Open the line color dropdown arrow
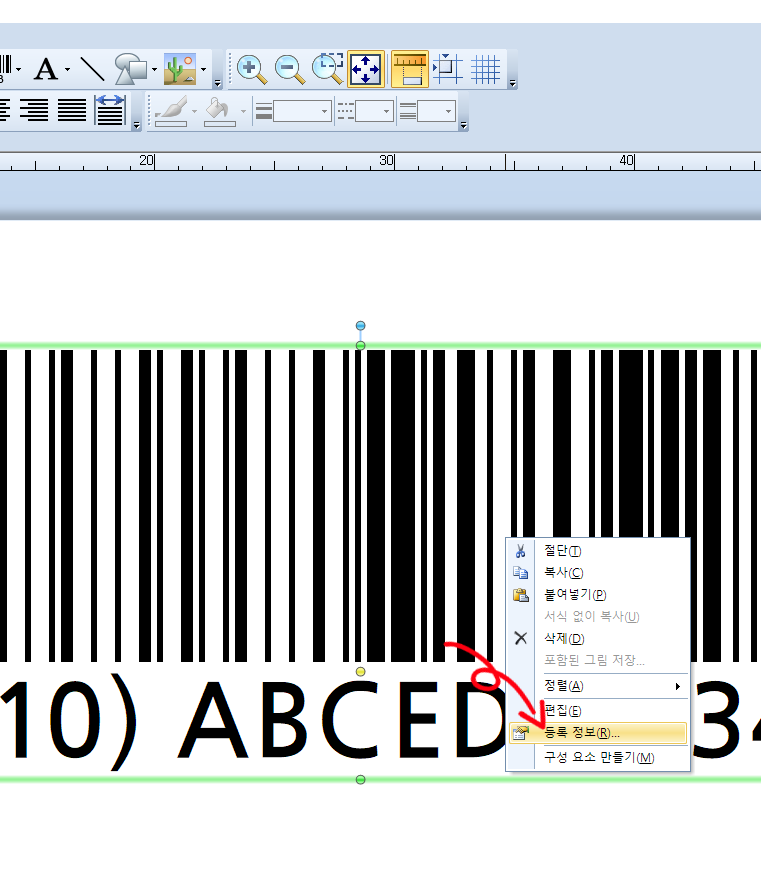The width and height of the screenshot is (761, 872). pyautogui.click(x=194, y=112)
